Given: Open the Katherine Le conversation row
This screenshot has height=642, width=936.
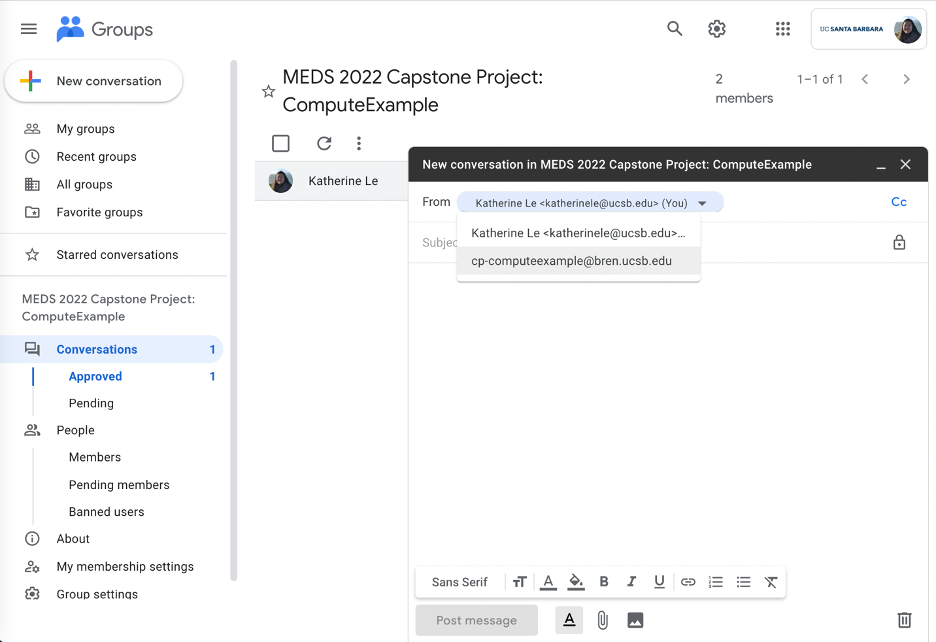Looking at the screenshot, I should [x=332, y=181].
